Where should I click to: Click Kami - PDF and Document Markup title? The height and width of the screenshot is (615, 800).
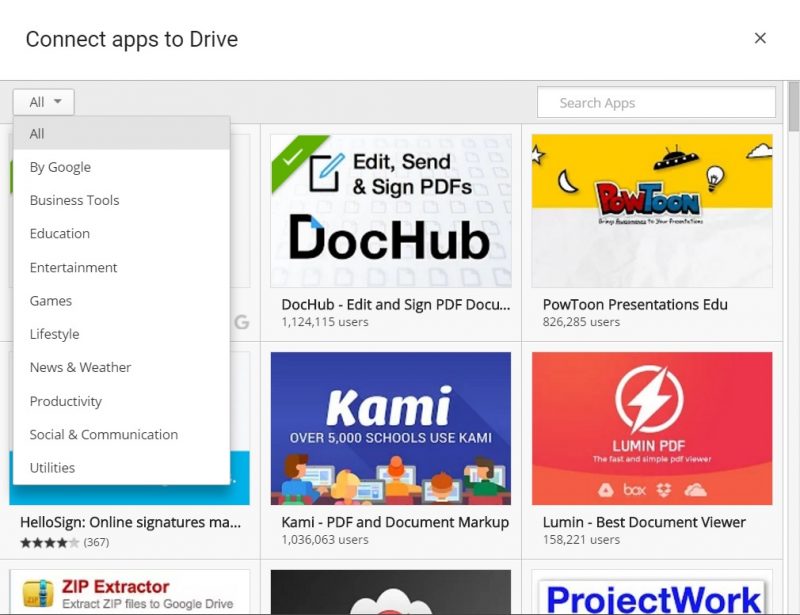(395, 522)
